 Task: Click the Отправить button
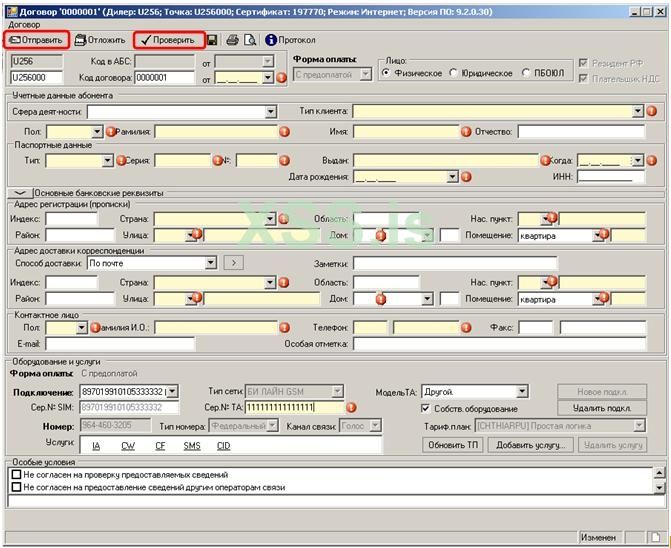point(36,40)
